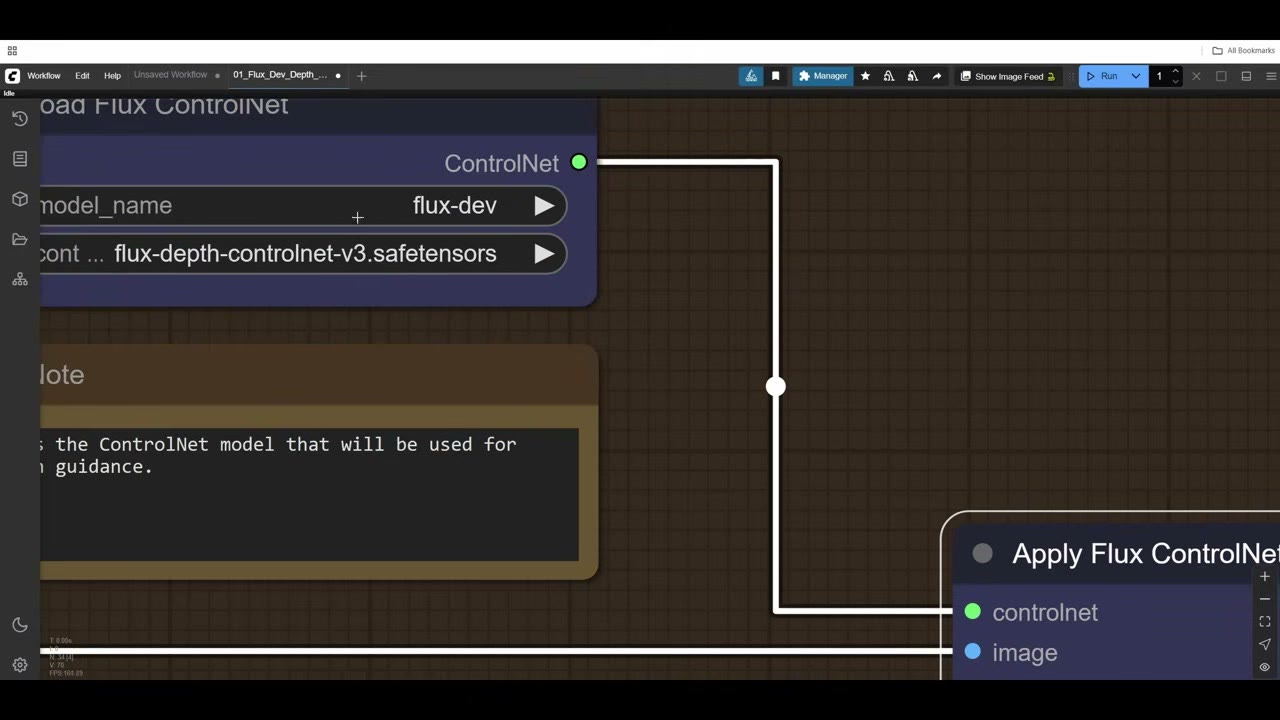
Task: Click image blue input socket
Action: tap(973, 652)
